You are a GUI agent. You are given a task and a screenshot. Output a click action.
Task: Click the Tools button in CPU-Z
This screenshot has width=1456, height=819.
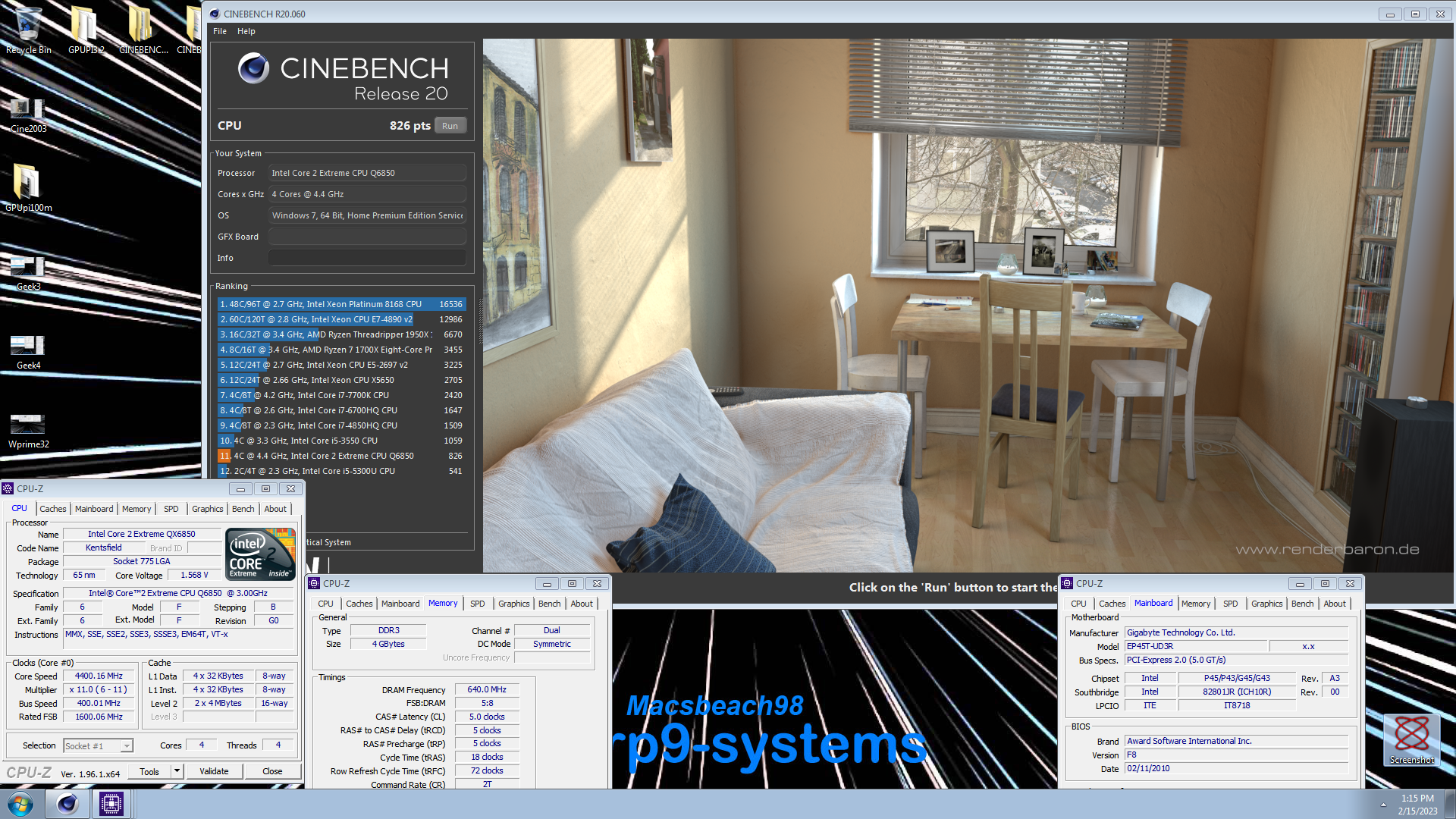(149, 771)
